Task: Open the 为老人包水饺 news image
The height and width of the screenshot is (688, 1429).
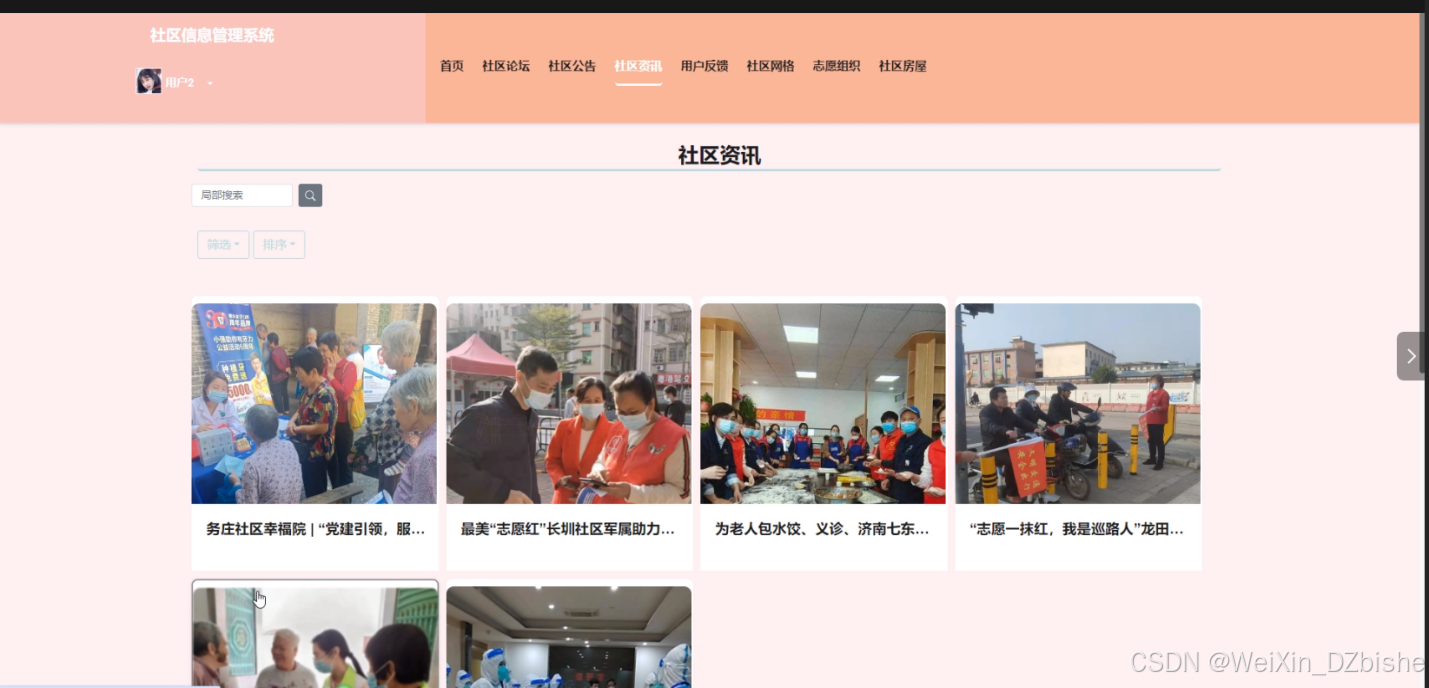Action: pyautogui.click(x=823, y=403)
